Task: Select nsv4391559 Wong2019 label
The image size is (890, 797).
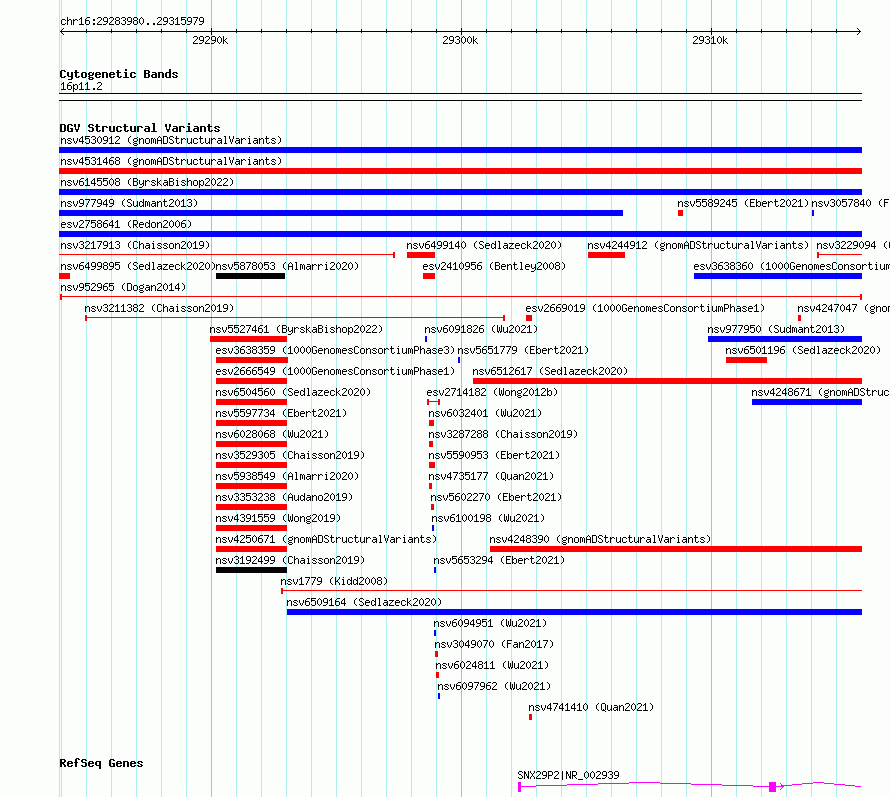Action: point(278,518)
